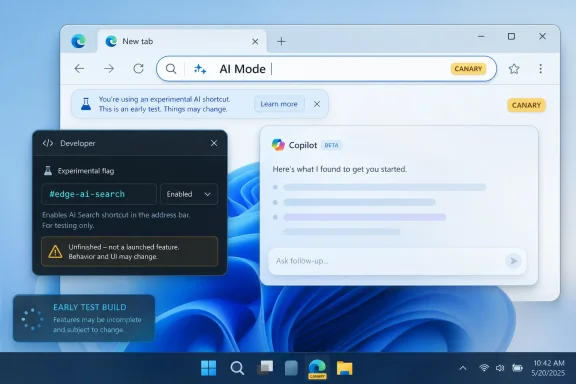Screen dimensions: 576x384
Task: Open the Windows Start menu
Action: coord(209,368)
